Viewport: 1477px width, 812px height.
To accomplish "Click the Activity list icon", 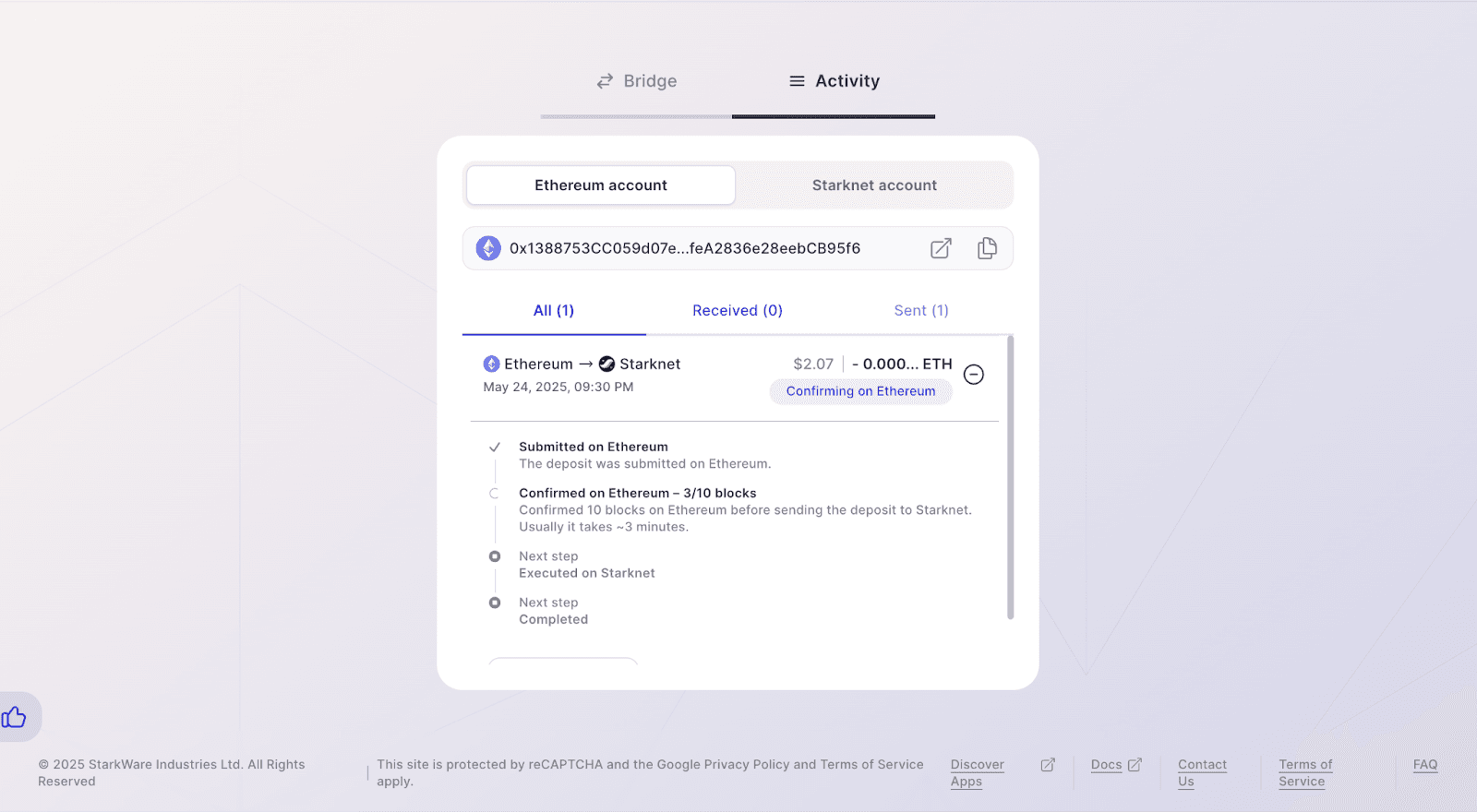I will tap(797, 81).
